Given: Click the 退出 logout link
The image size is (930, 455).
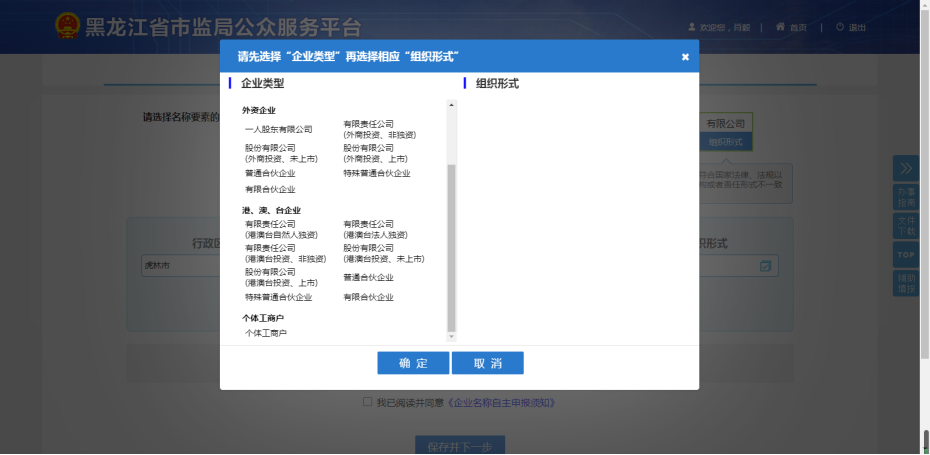Looking at the screenshot, I should point(851,27).
